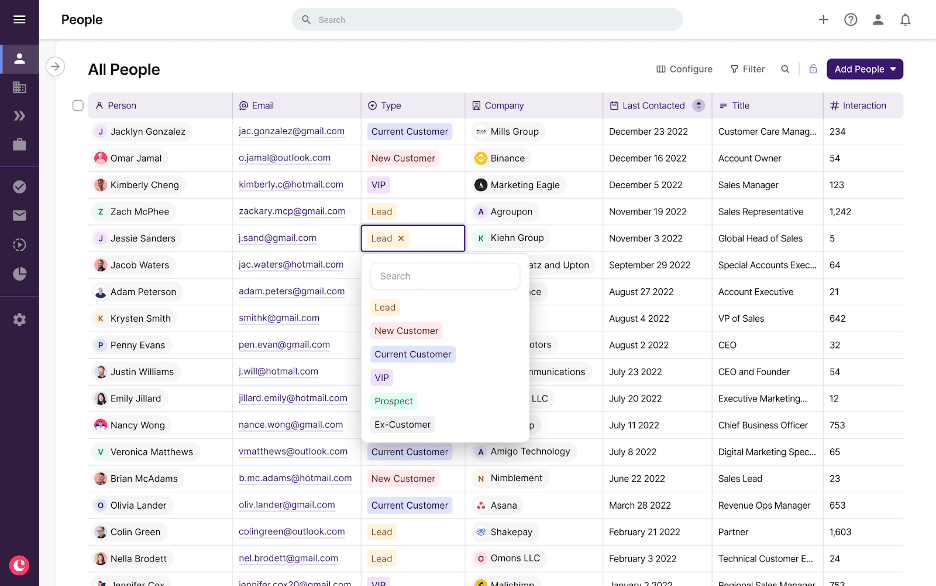Click Kimberly Cheng person chip
Image resolution: width=936 pixels, height=586 pixels.
137,185
